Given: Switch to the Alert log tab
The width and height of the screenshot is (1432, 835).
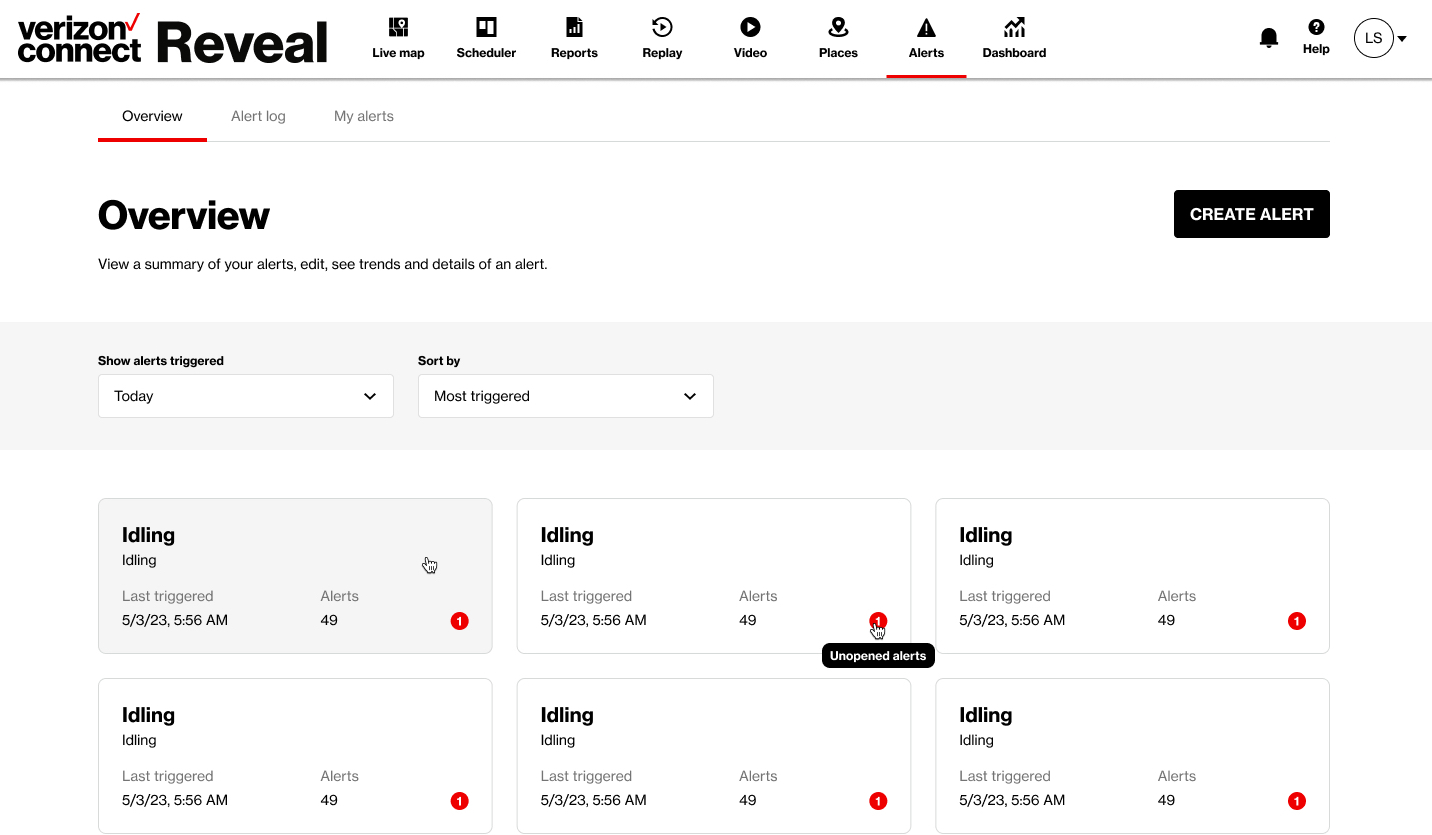Looking at the screenshot, I should tap(258, 116).
